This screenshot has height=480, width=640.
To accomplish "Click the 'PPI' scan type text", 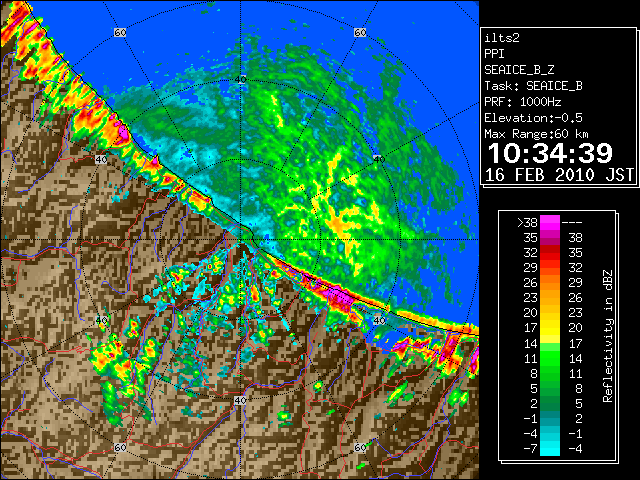I will (494, 54).
